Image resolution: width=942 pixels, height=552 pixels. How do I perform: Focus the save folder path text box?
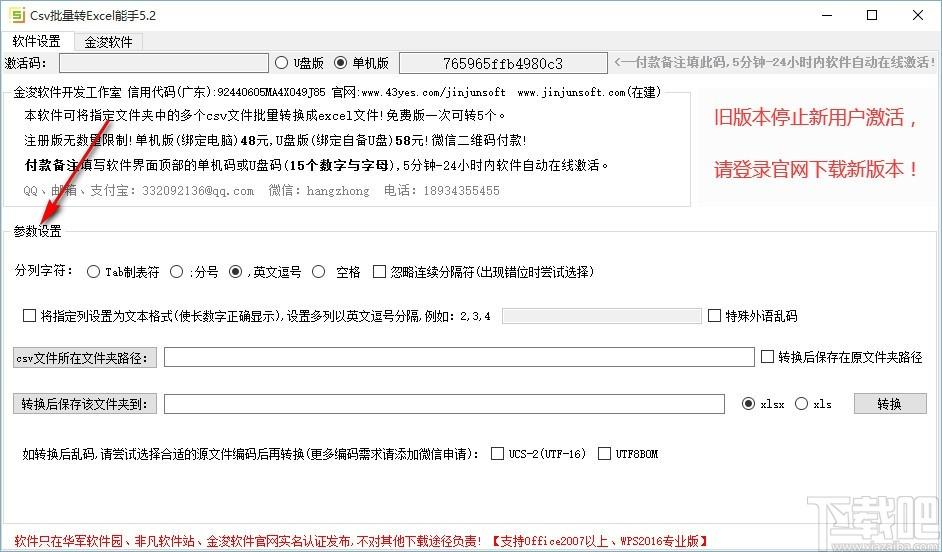click(444, 404)
